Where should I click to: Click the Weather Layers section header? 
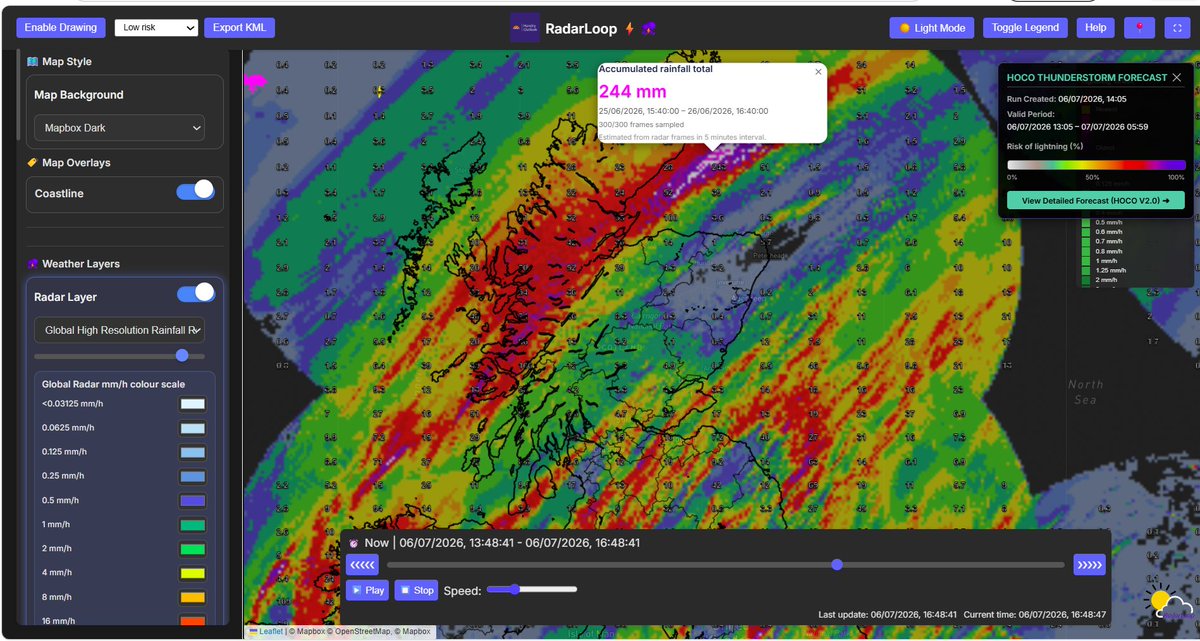73,264
